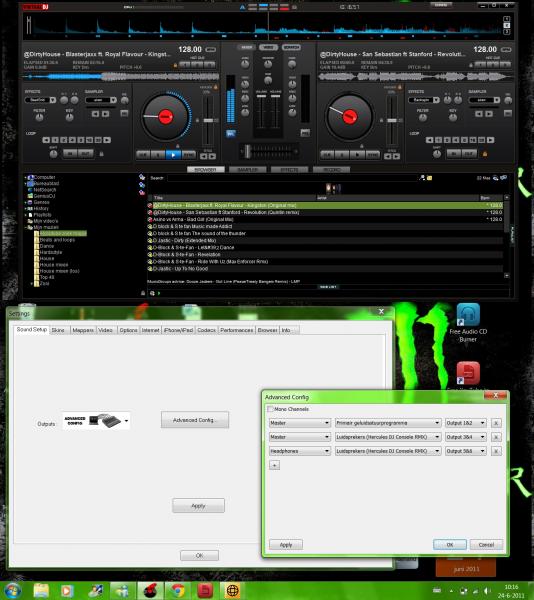
Task: Toggle the right deck smart loop lock icon
Action: pos(485,154)
